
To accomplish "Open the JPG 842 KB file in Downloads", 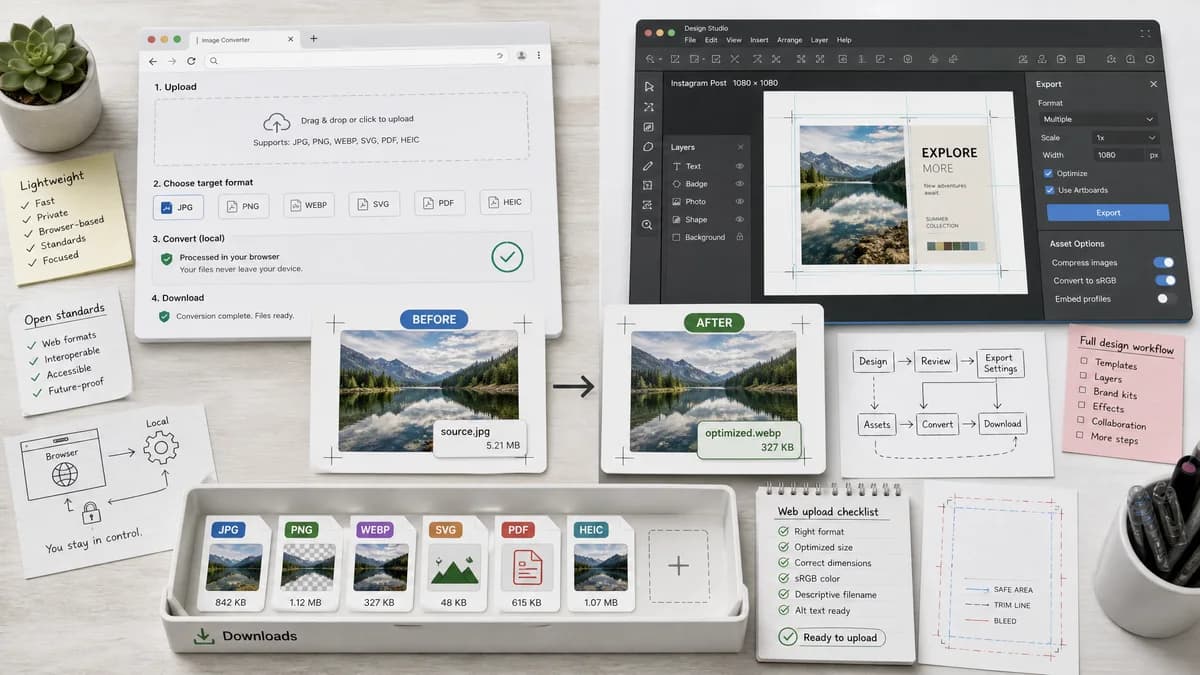I will [x=236, y=562].
